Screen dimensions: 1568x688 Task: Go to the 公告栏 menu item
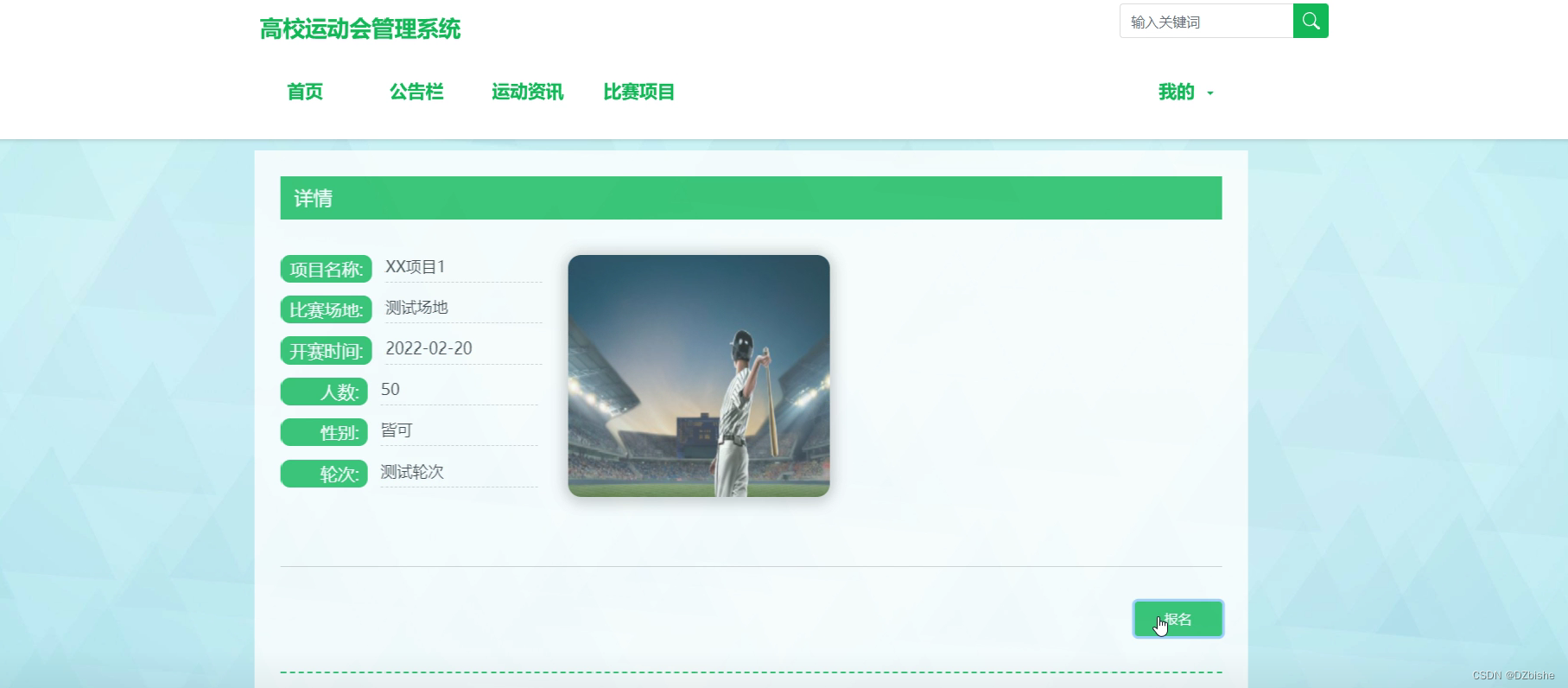[x=416, y=92]
